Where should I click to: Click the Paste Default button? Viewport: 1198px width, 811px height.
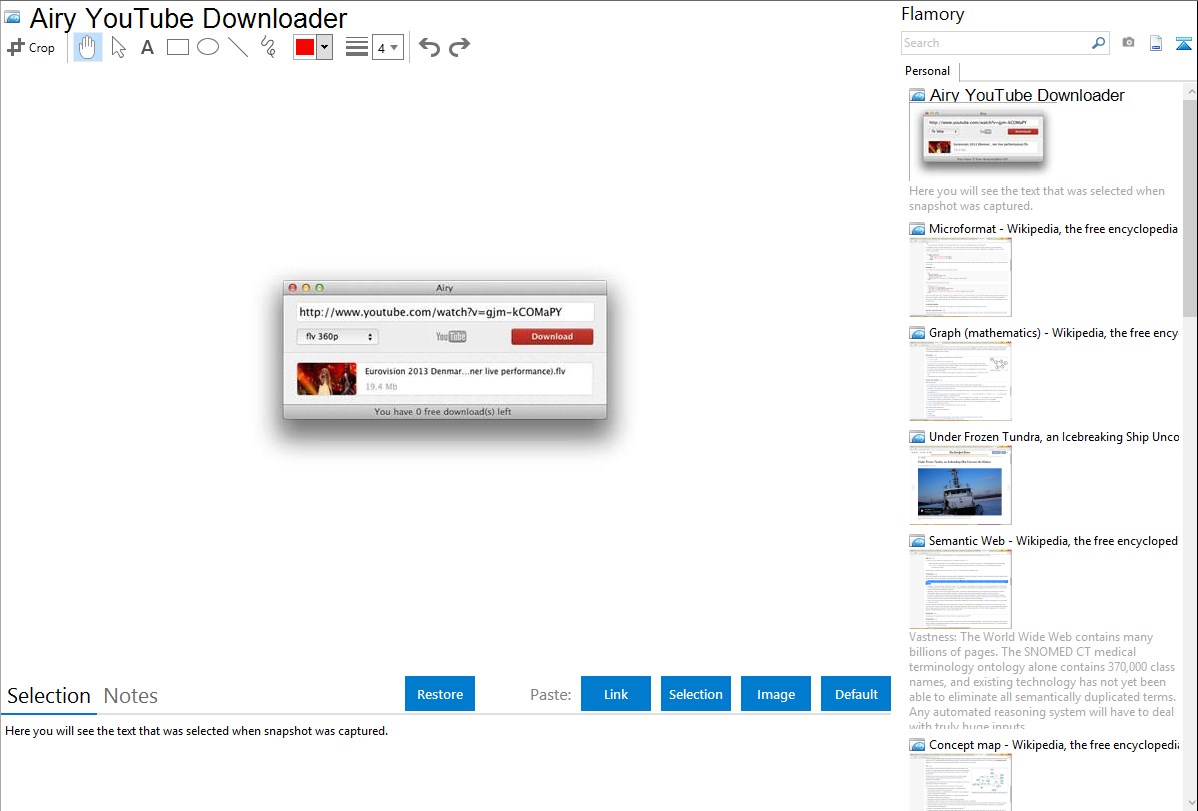coord(856,694)
